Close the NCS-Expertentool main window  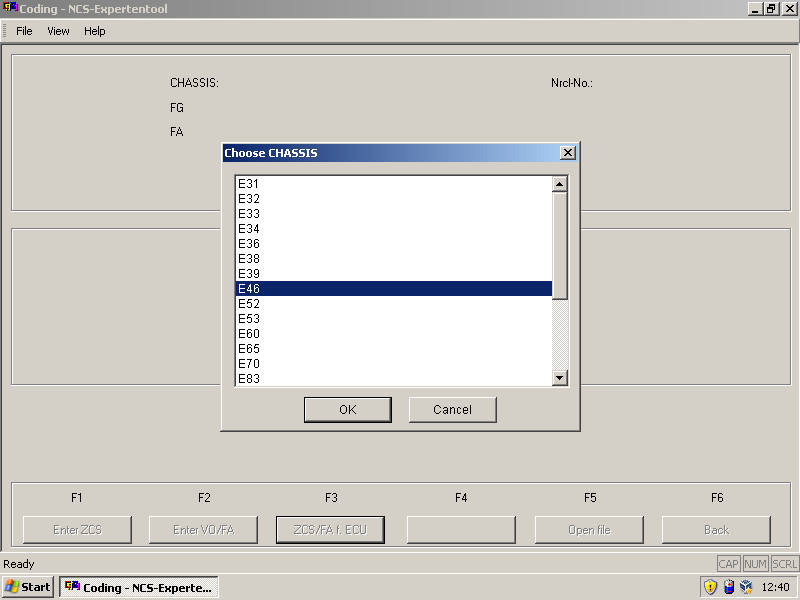[788, 9]
